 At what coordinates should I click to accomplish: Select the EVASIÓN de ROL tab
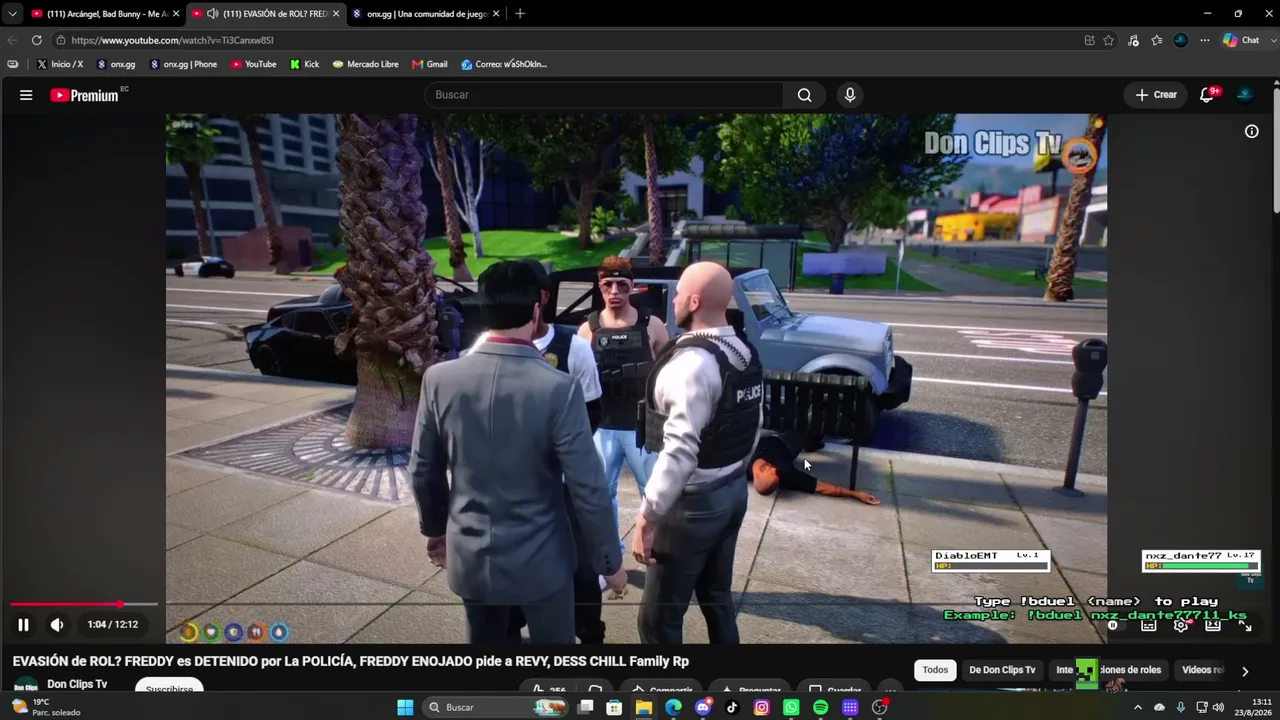click(x=266, y=14)
